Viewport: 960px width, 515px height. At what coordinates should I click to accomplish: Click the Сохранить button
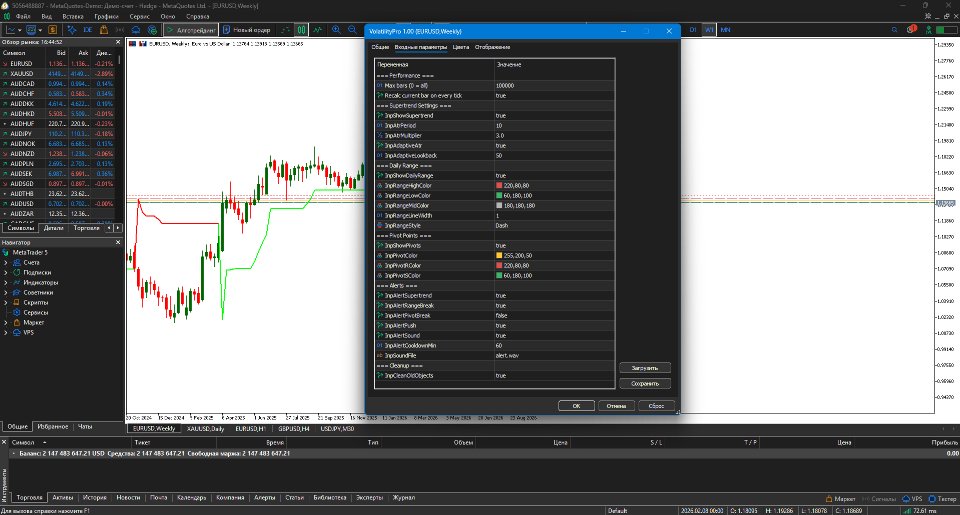pyautogui.click(x=645, y=384)
